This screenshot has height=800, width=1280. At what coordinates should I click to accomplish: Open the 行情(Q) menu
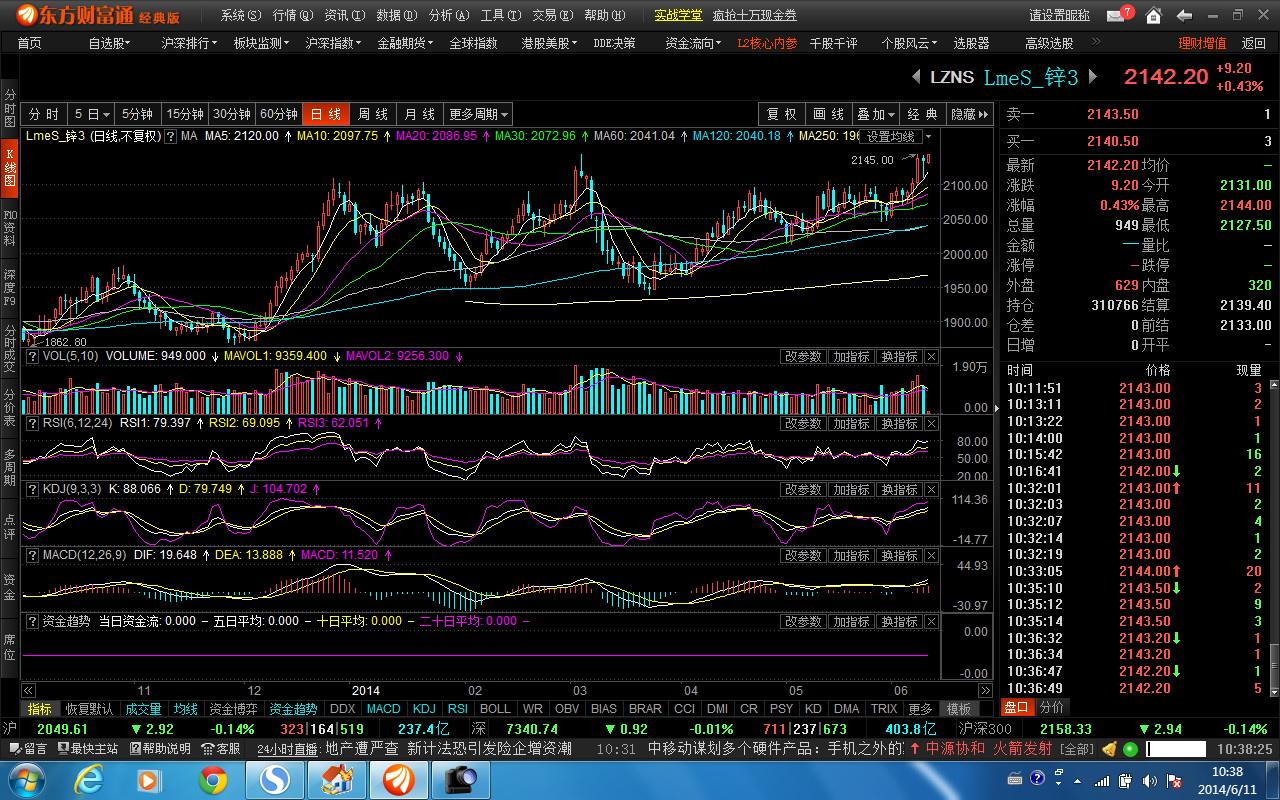(x=293, y=16)
